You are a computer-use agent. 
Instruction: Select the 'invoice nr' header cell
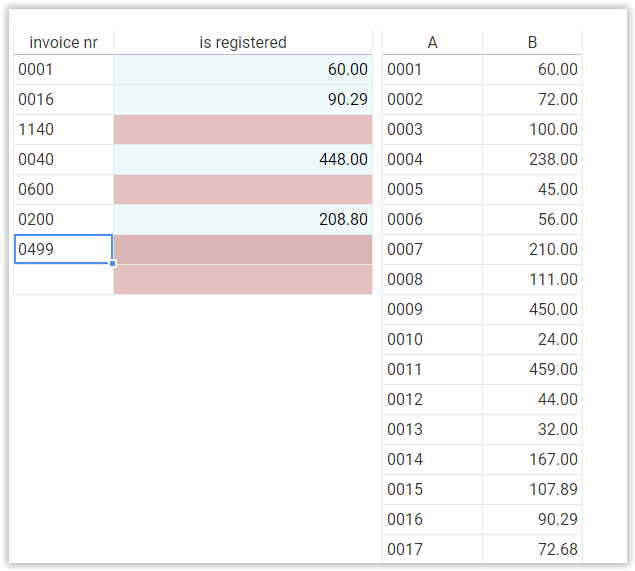coord(63,42)
